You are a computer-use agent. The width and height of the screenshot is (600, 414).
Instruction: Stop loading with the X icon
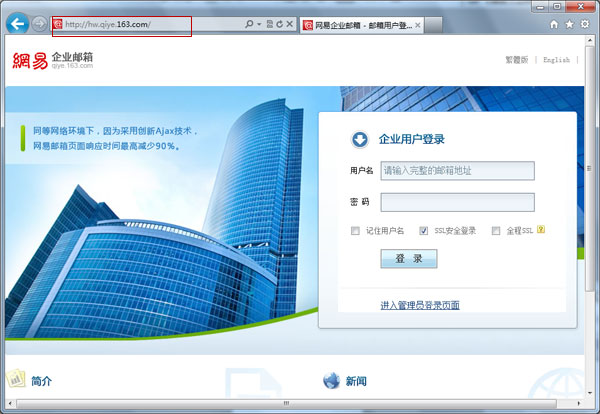[x=290, y=24]
